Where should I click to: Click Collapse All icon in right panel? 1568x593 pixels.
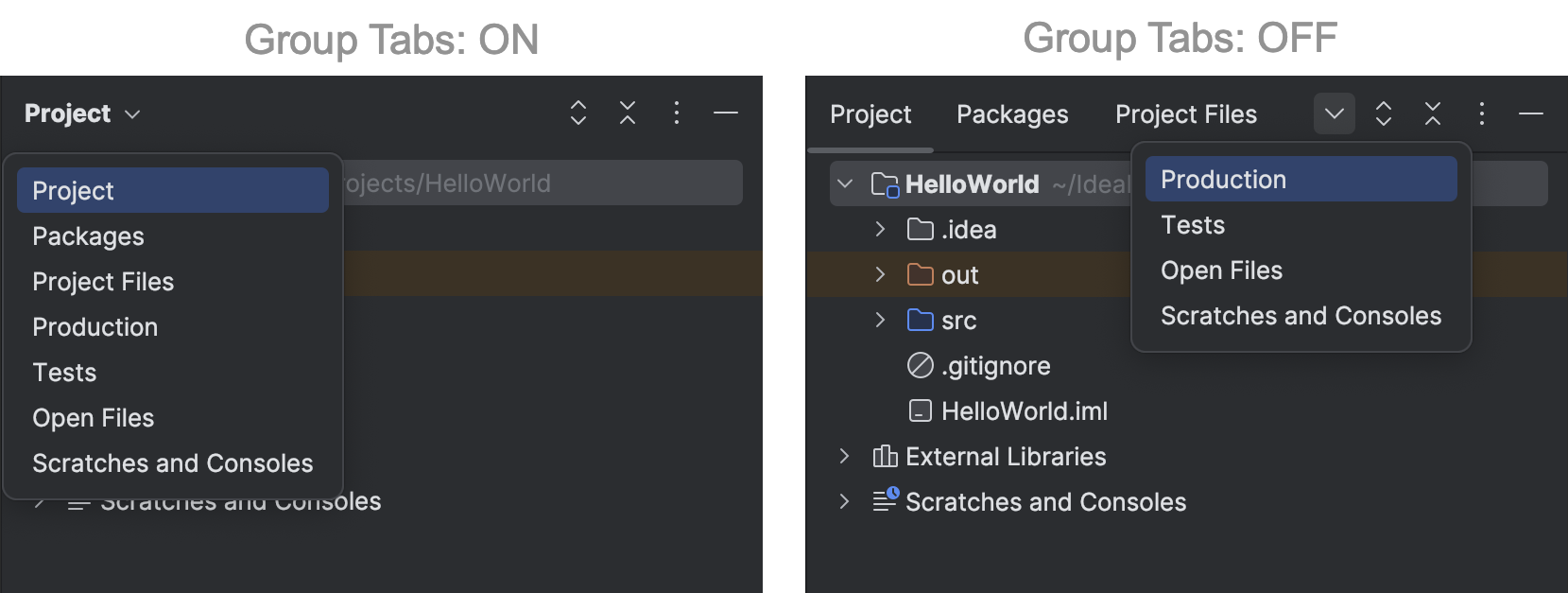[x=1433, y=114]
